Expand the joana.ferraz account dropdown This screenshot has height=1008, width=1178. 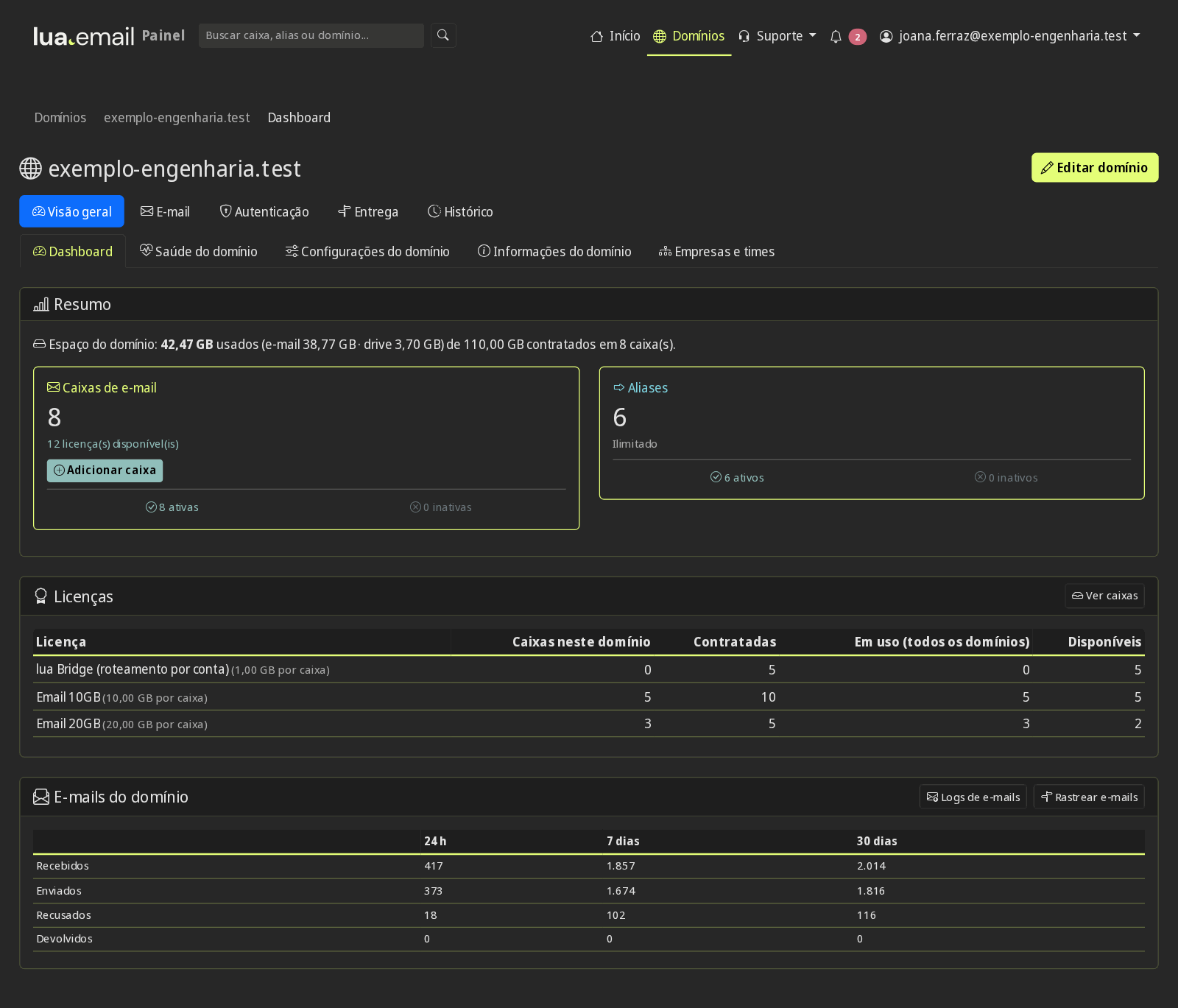tap(1010, 36)
